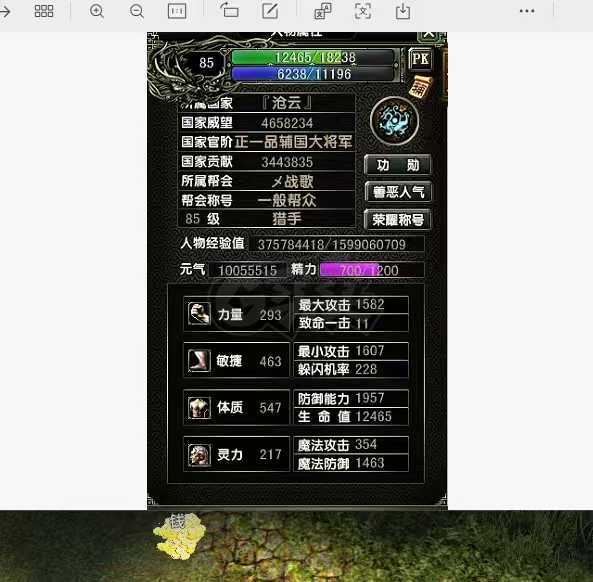Click the 力量 value 293
Viewport: 593px width, 582px height.
click(270, 315)
